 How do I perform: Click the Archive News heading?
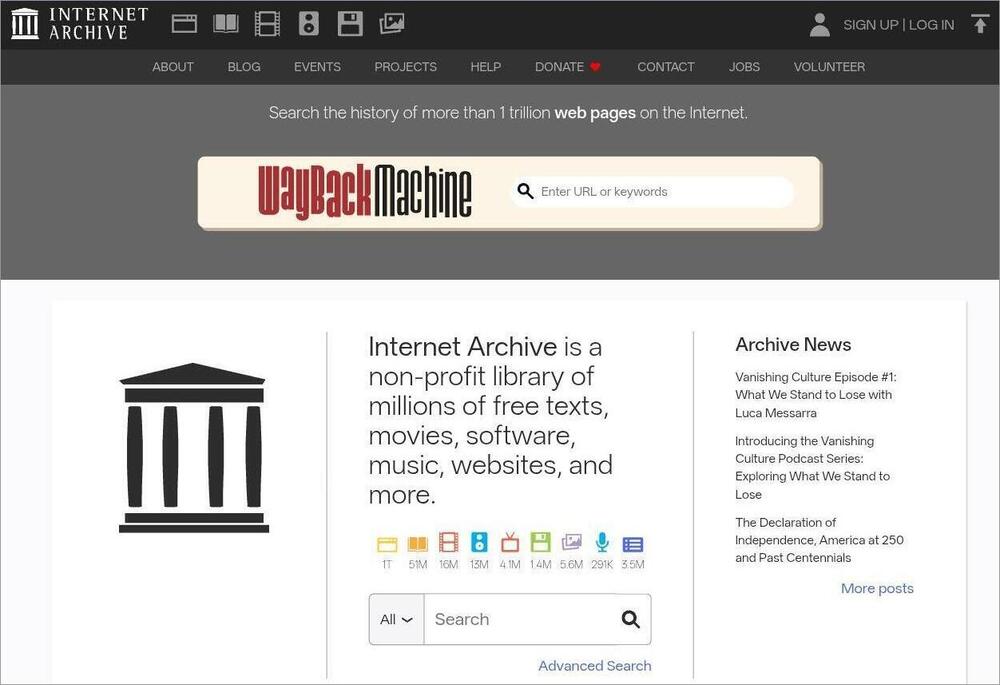tap(793, 344)
